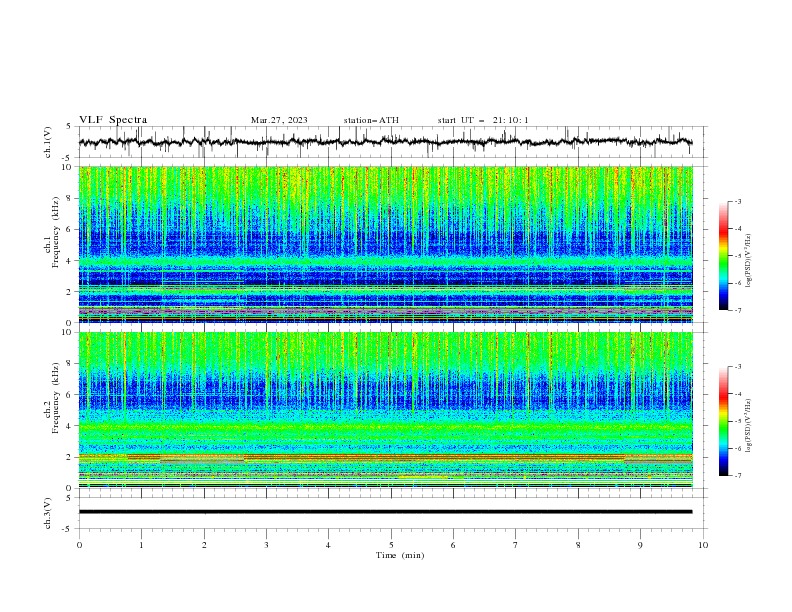Screen dimensions: 792x612
Task: Click time axis tick label "2"
Action: [x=204, y=545]
